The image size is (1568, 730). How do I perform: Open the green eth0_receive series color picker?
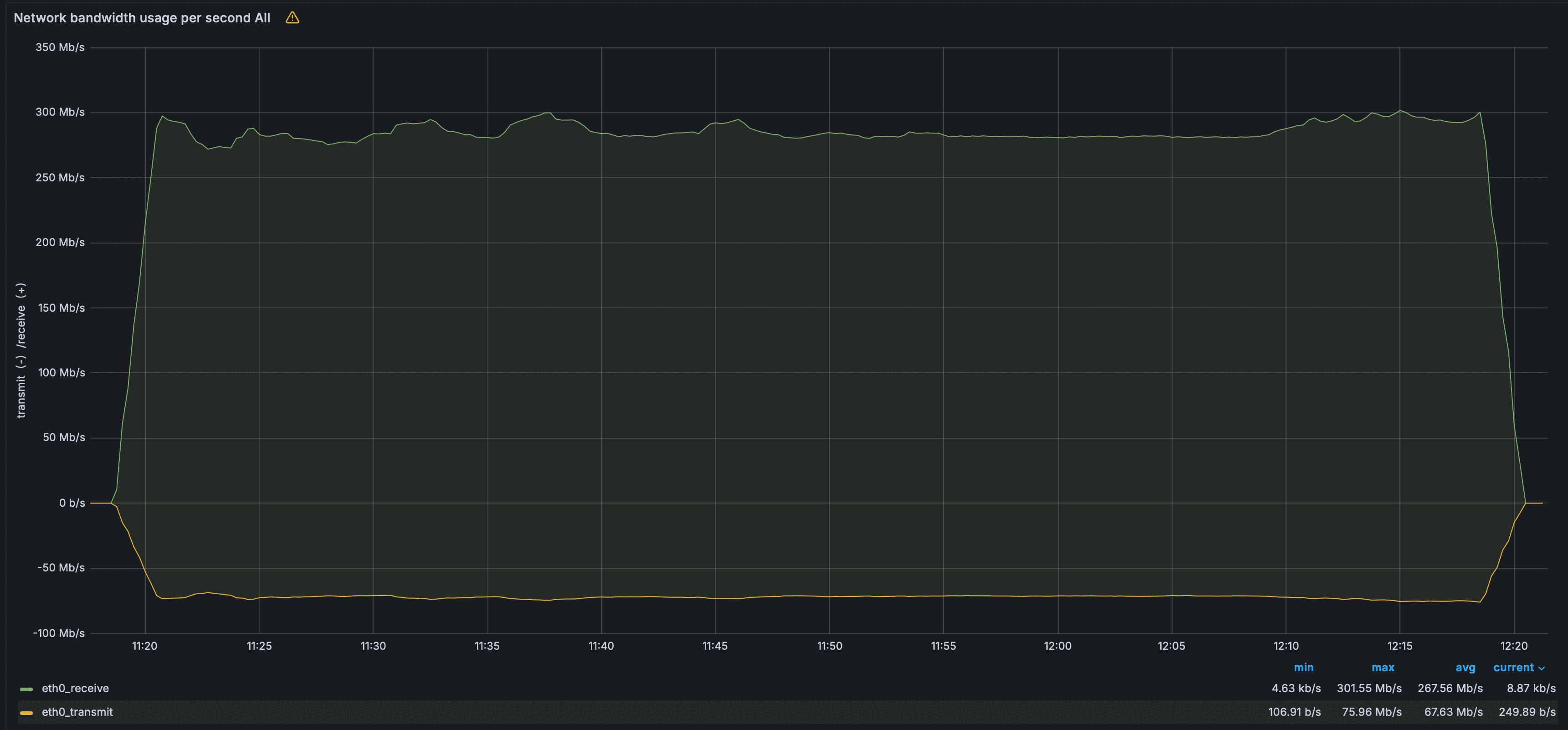26,689
